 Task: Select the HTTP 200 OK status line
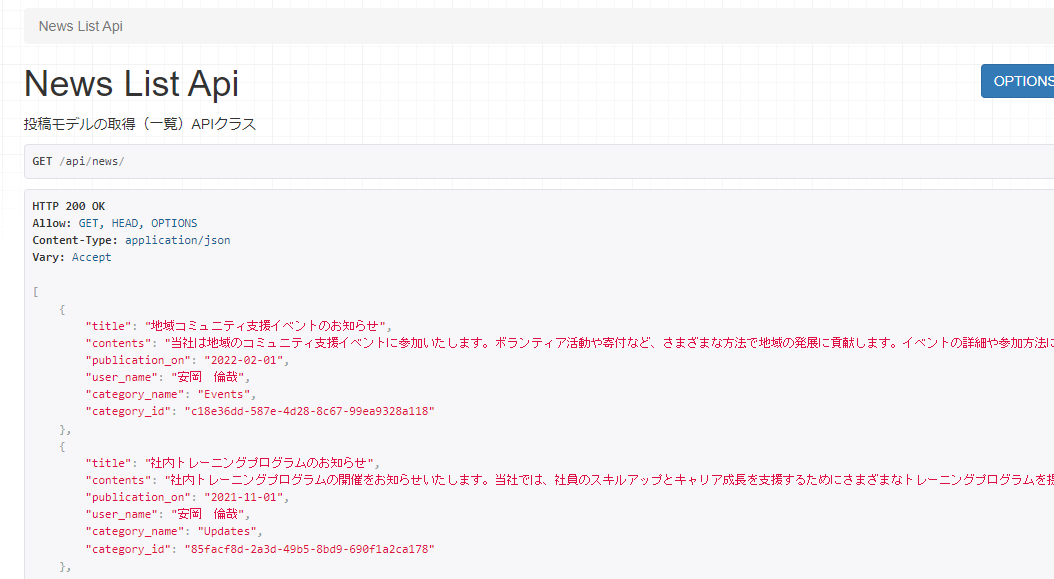(x=69, y=206)
